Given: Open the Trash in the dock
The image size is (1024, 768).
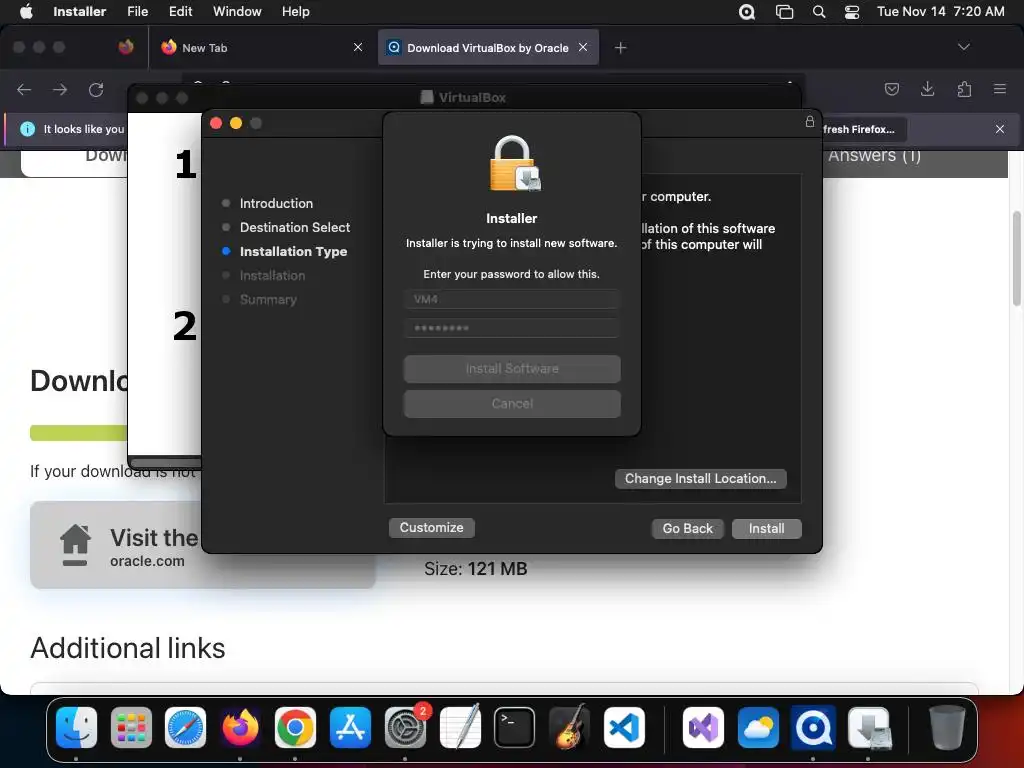Looking at the screenshot, I should 947,727.
